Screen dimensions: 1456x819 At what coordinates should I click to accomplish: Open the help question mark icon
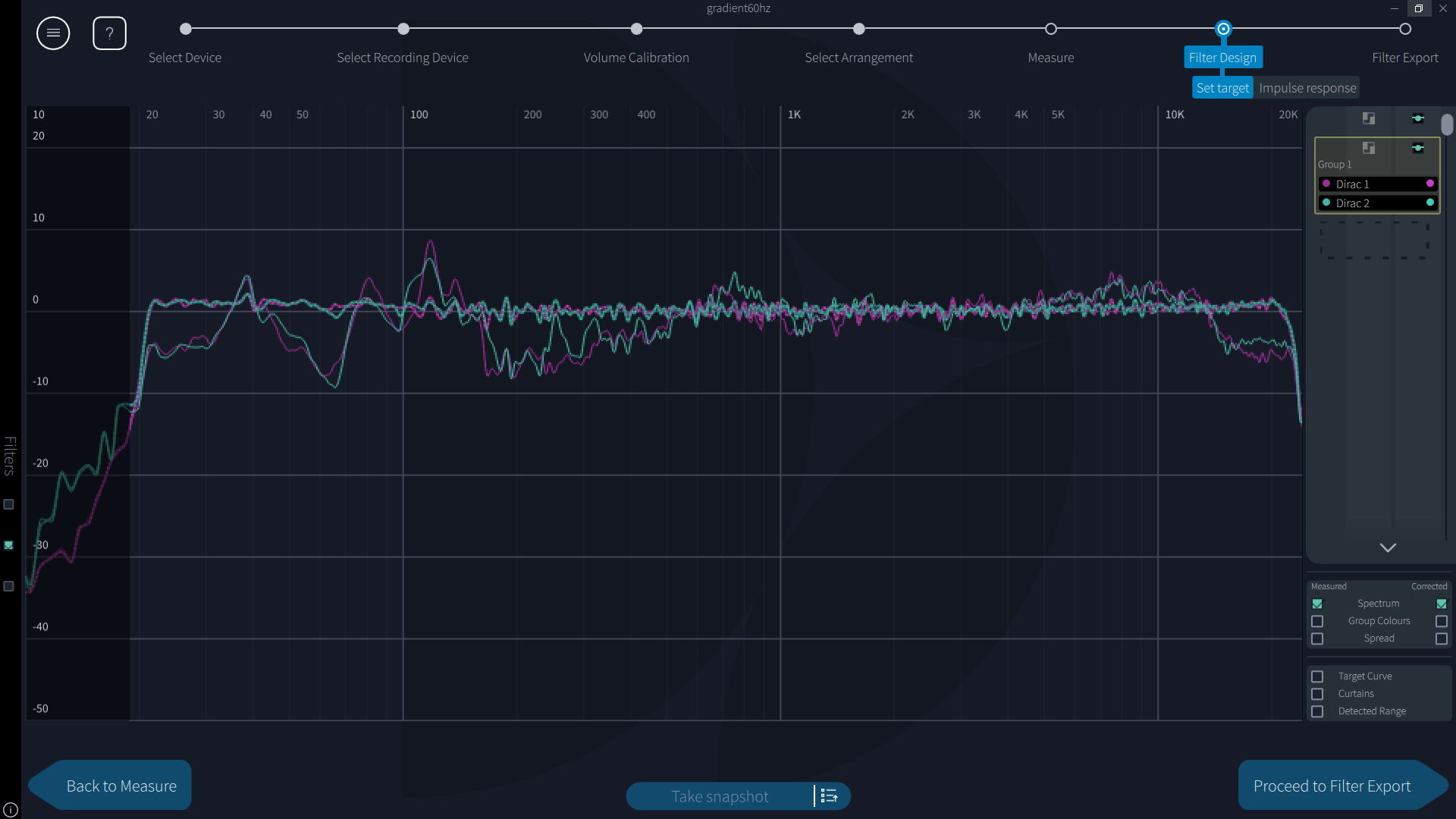point(109,33)
